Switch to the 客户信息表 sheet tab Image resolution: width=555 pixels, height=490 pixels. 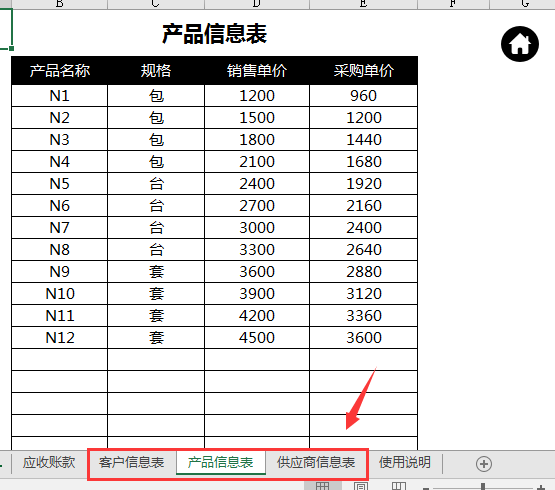132,462
